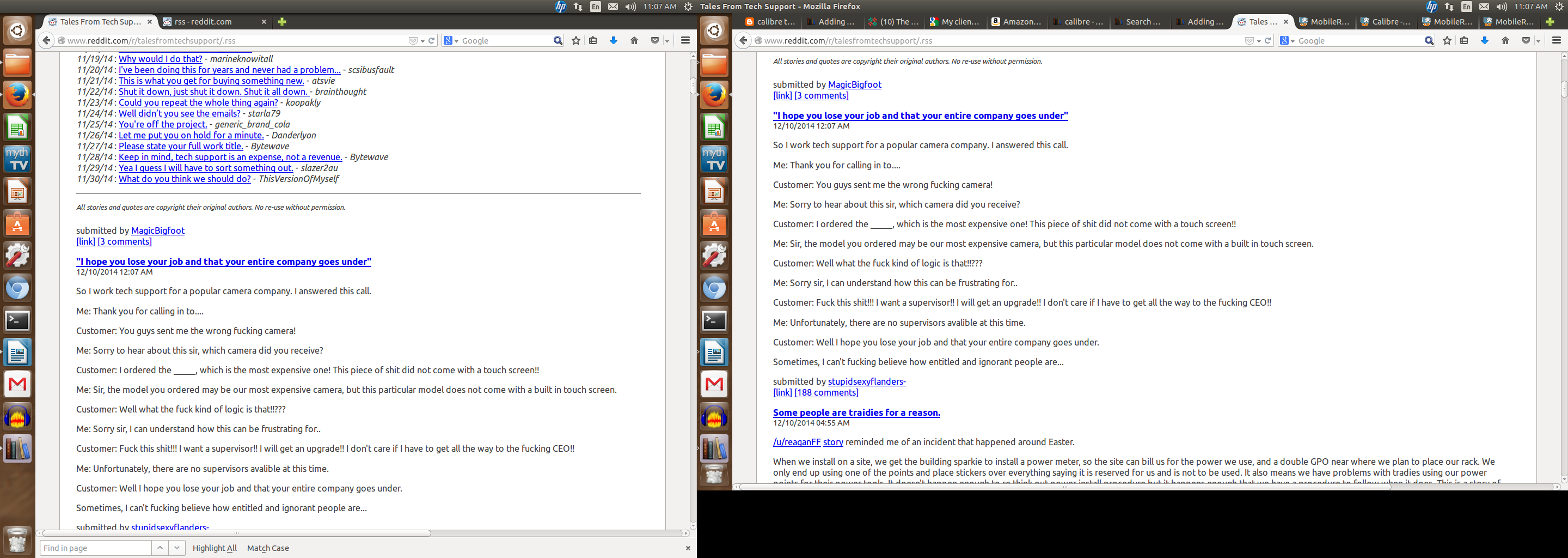Open 'Please state your full work title.' link
1568x558 pixels.
pyautogui.click(x=181, y=145)
